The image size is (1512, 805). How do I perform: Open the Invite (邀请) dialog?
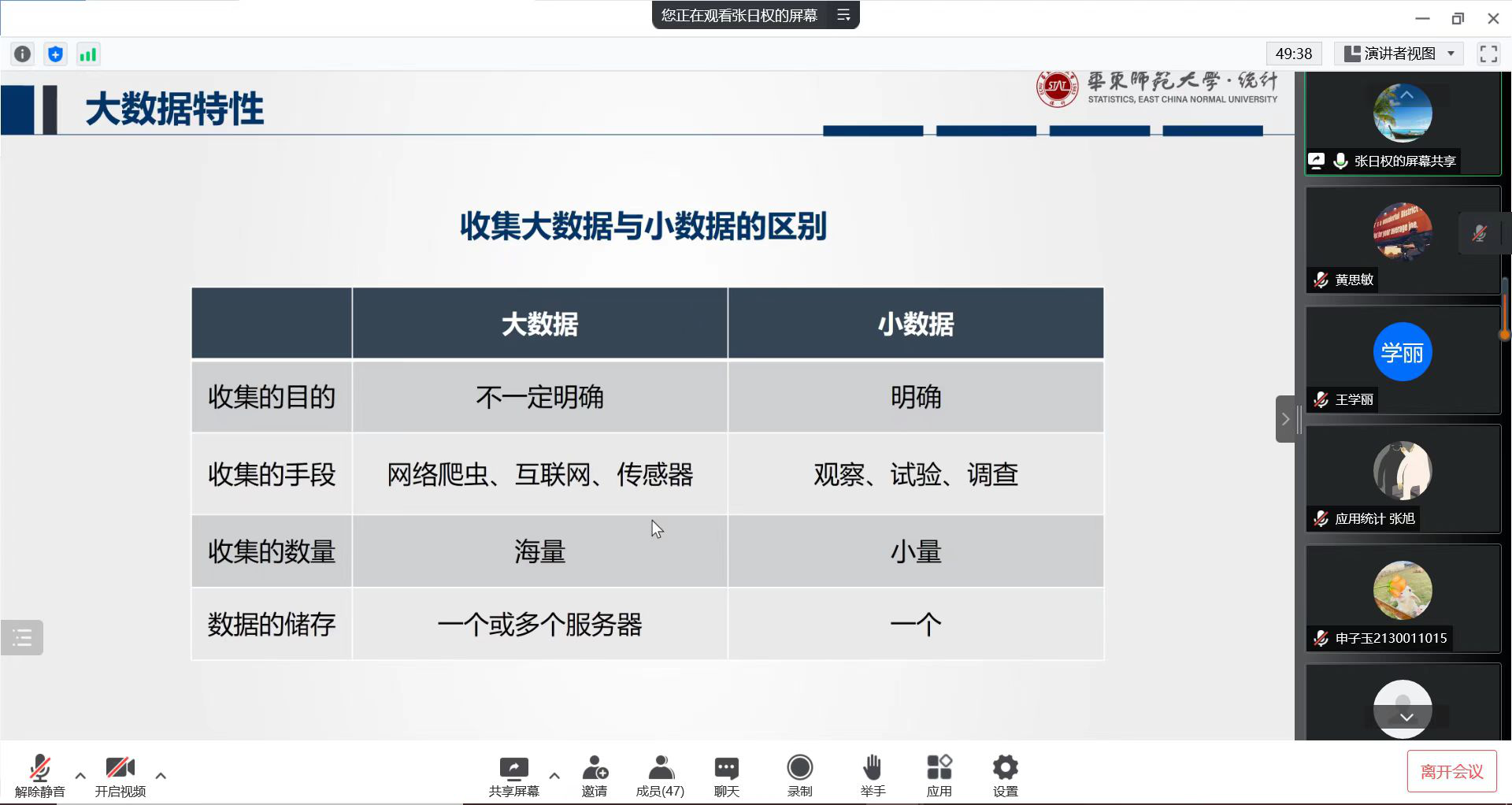[x=595, y=775]
